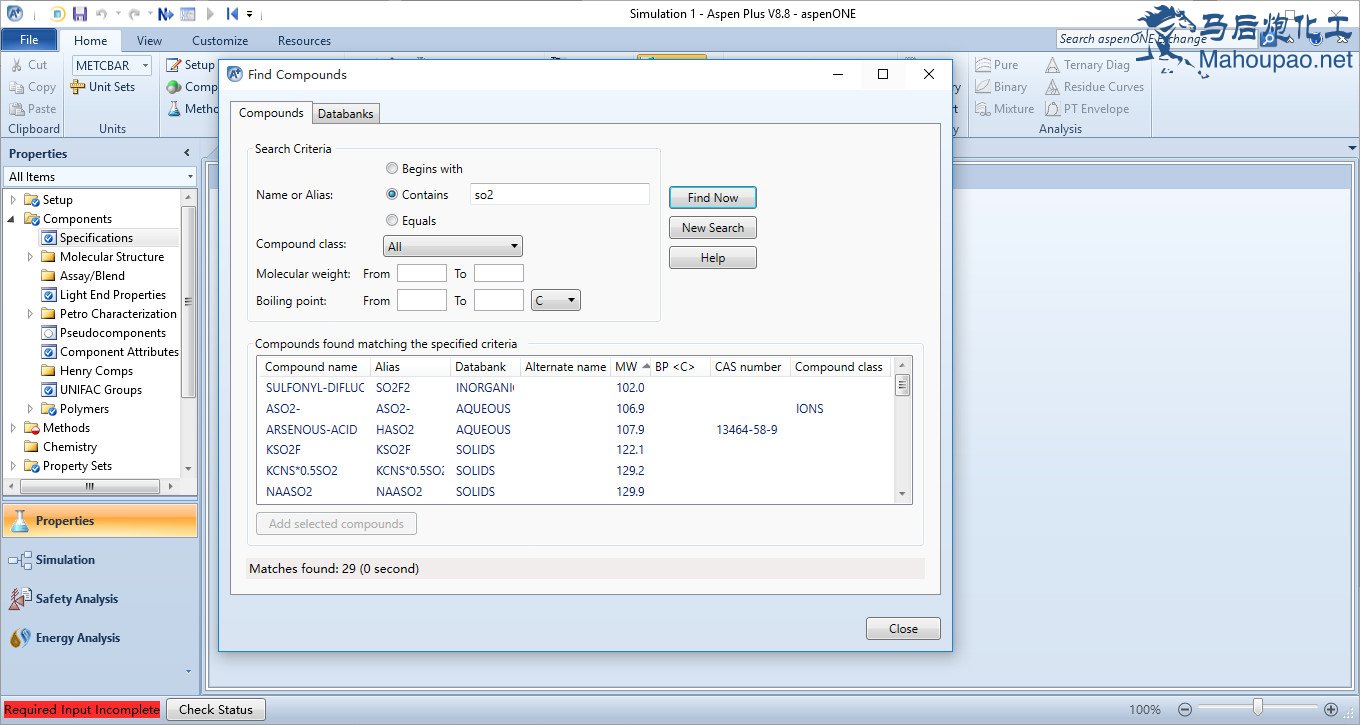
Task: Click the Name or Alias text field
Action: [560, 195]
